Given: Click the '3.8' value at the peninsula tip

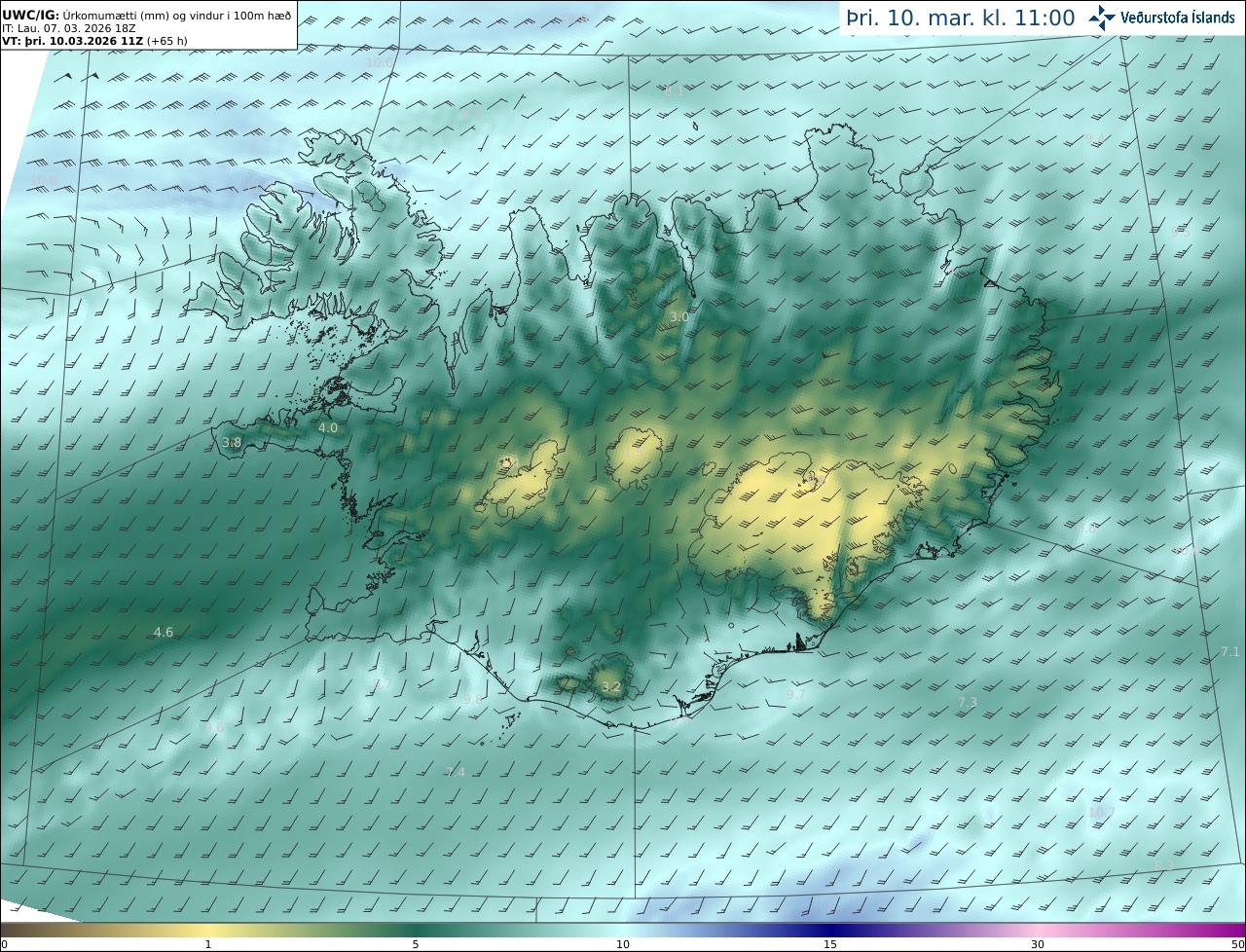Looking at the screenshot, I should pyautogui.click(x=232, y=443).
